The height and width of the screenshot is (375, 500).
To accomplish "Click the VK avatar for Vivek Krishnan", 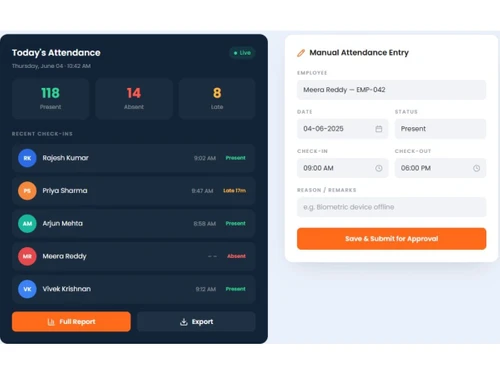I will click(27, 289).
